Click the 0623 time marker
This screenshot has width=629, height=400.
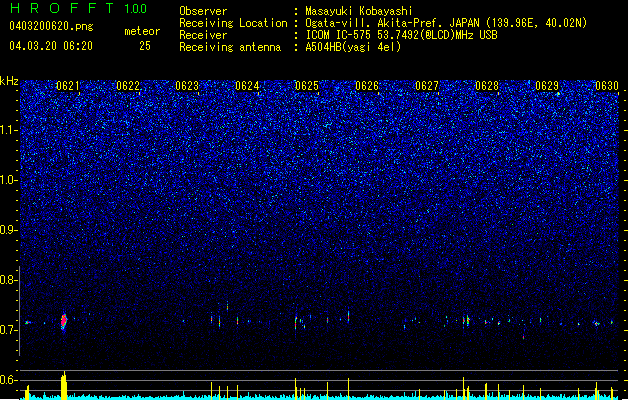(x=187, y=86)
